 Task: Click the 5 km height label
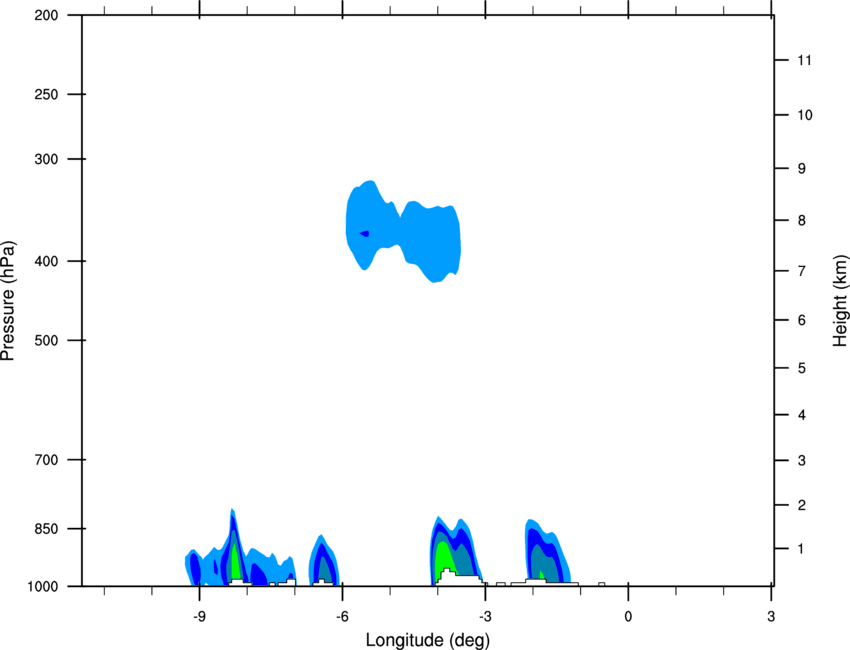[802, 369]
